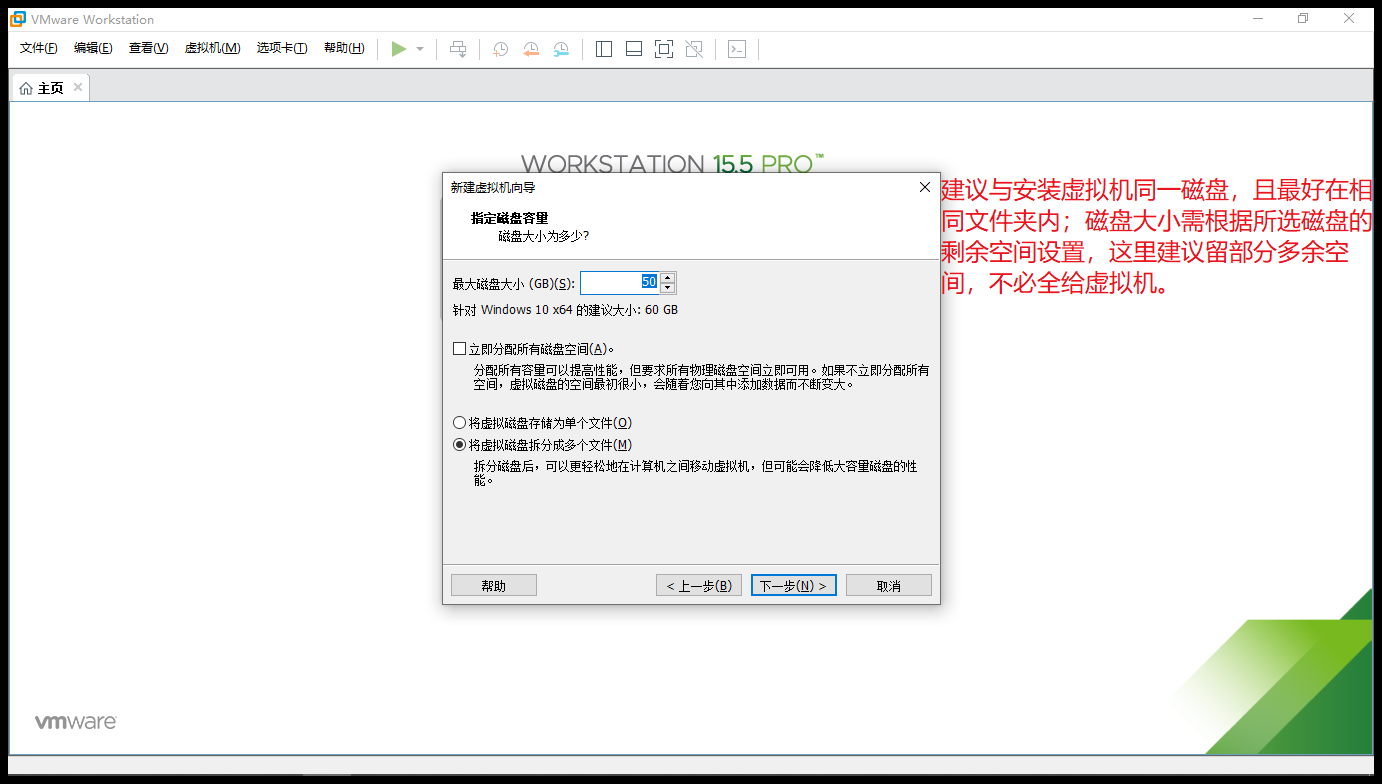1382x784 pixels.
Task: Click the 最大磁盘大小 input field
Action: (619, 283)
